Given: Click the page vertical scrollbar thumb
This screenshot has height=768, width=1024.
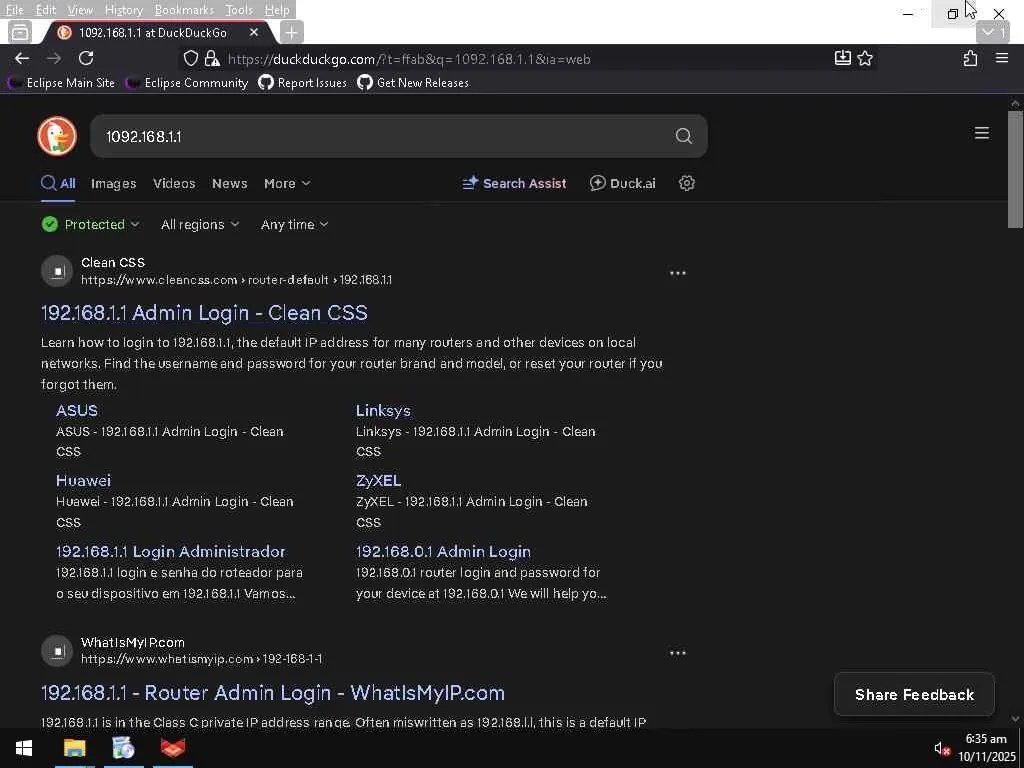Looking at the screenshot, I should tap(1015, 170).
